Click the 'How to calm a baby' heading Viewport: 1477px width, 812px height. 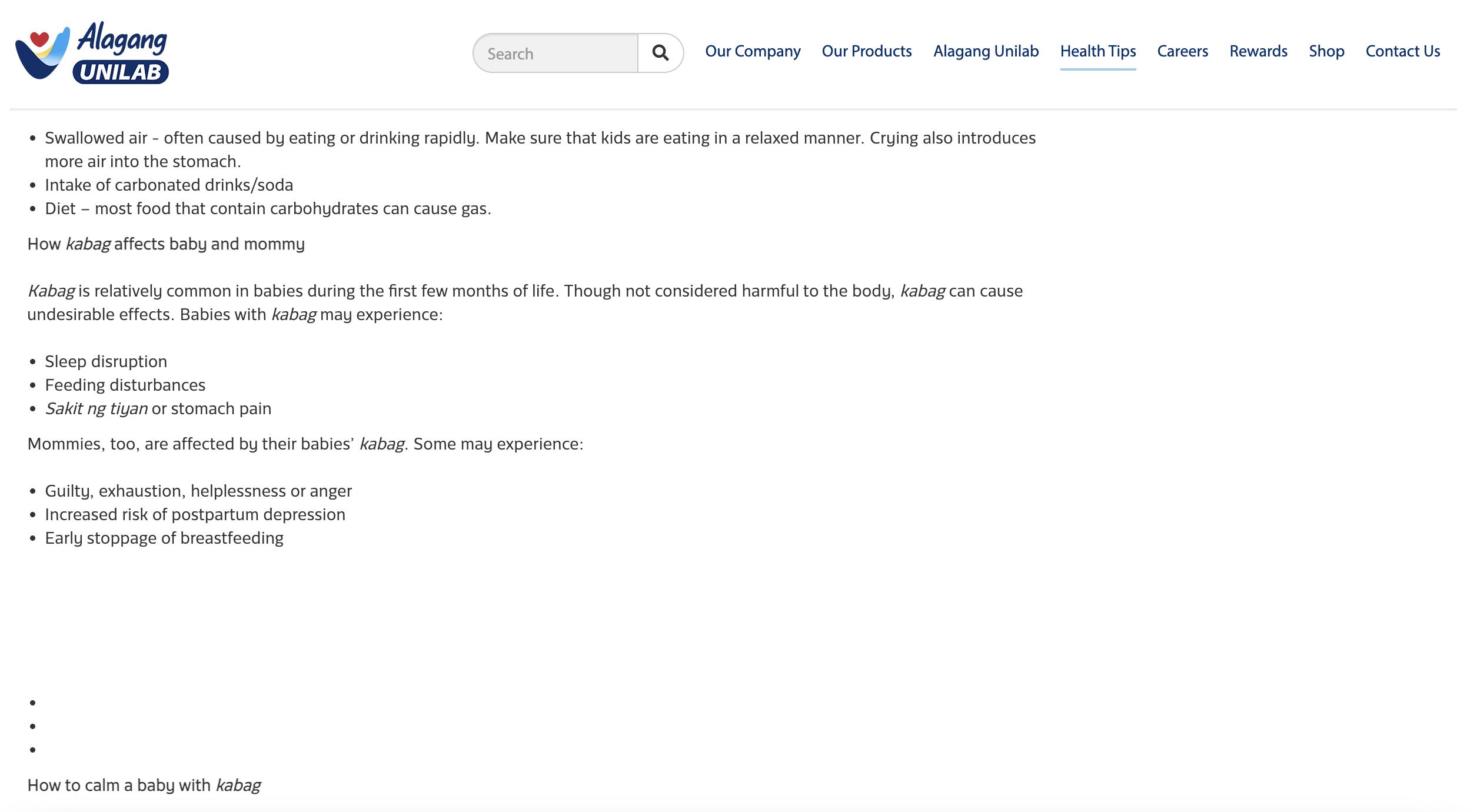click(x=144, y=785)
